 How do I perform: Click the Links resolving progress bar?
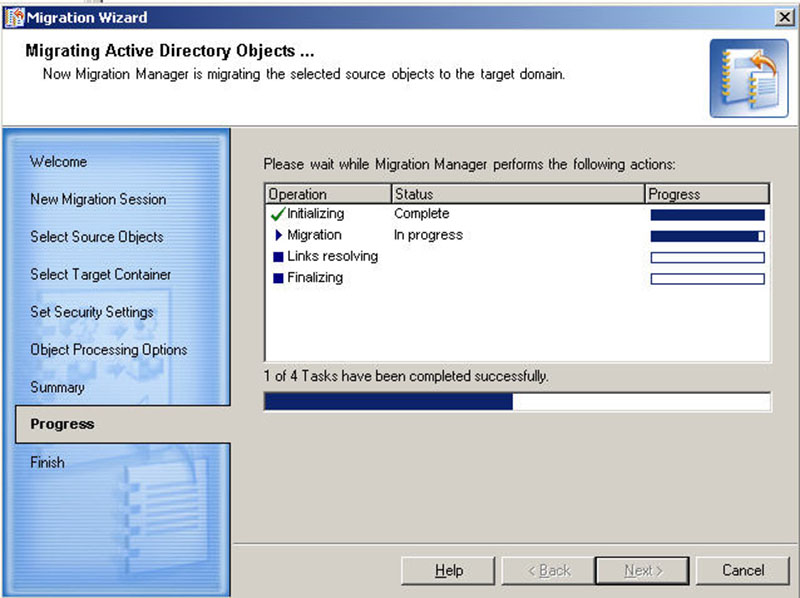click(x=708, y=258)
